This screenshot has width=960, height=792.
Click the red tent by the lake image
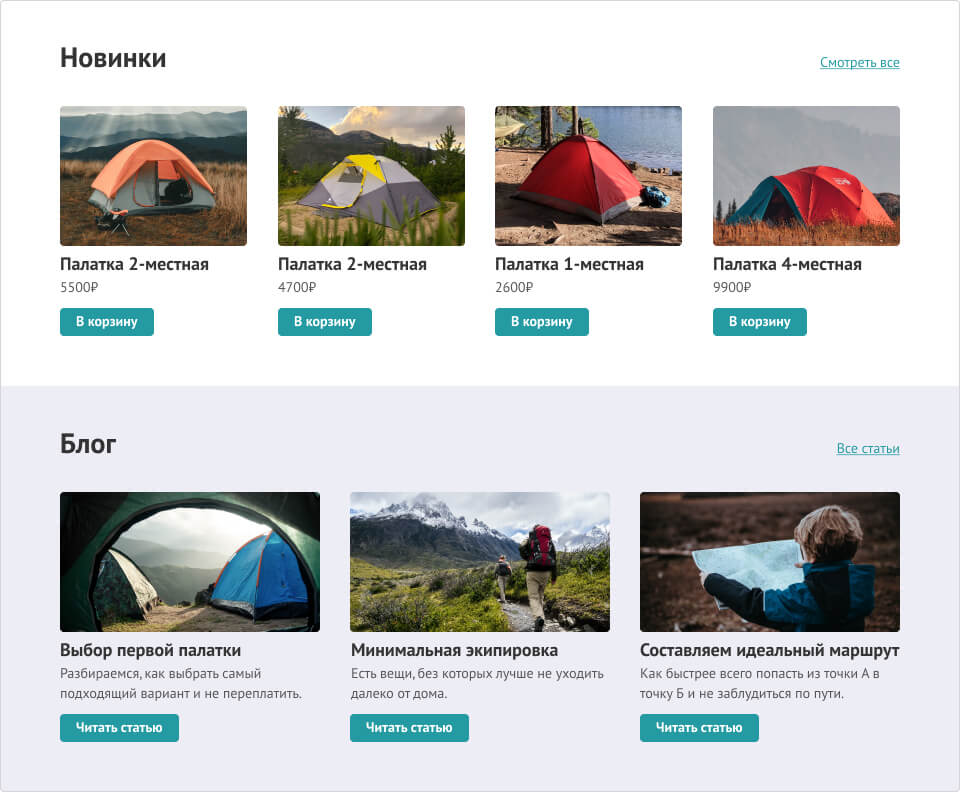pyautogui.click(x=588, y=176)
